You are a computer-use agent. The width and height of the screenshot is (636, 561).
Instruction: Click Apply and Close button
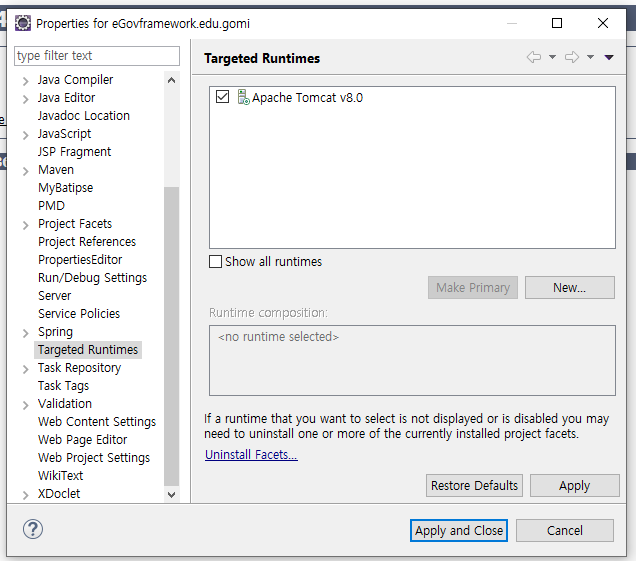coord(459,531)
